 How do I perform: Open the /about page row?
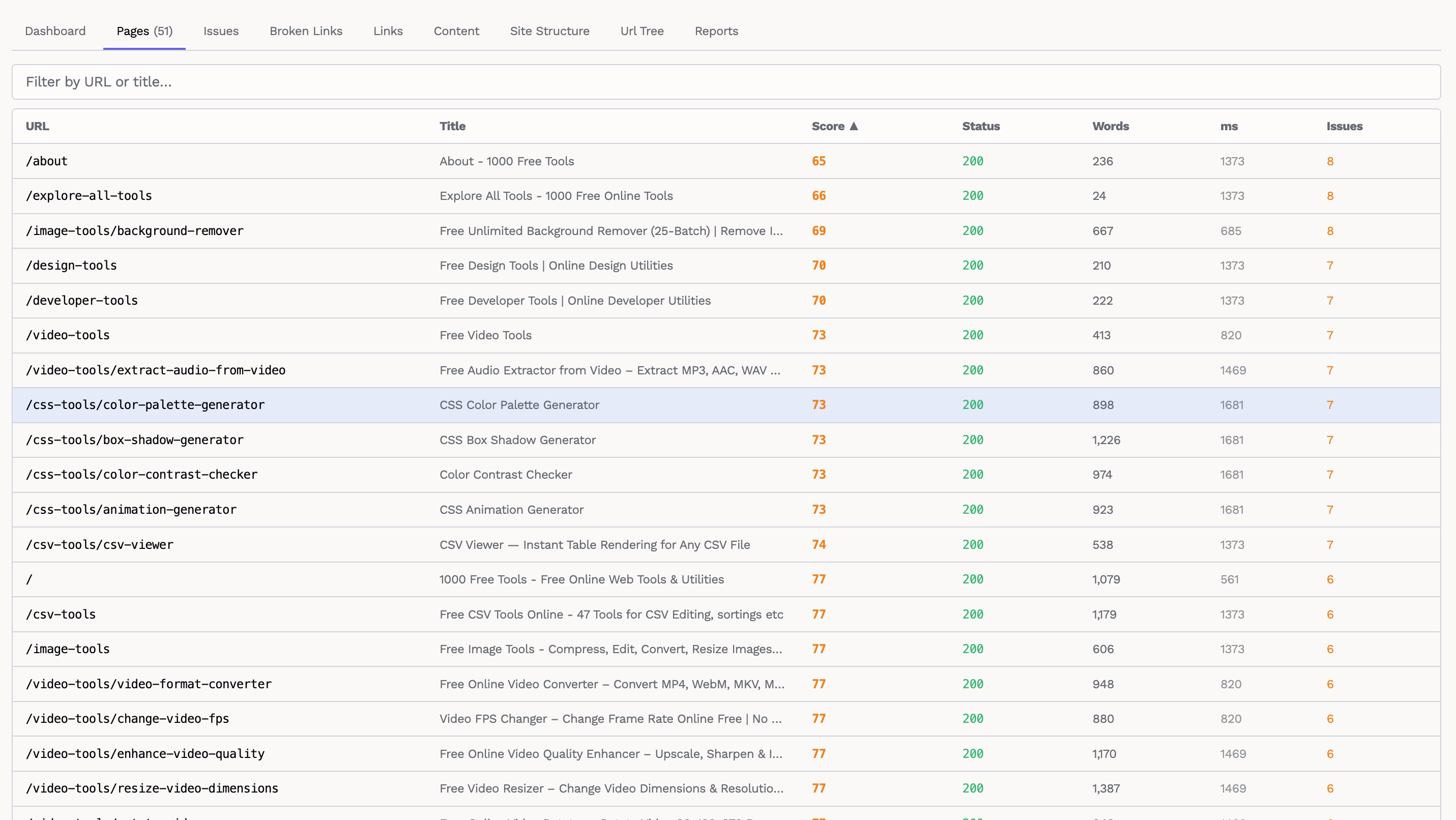click(47, 161)
